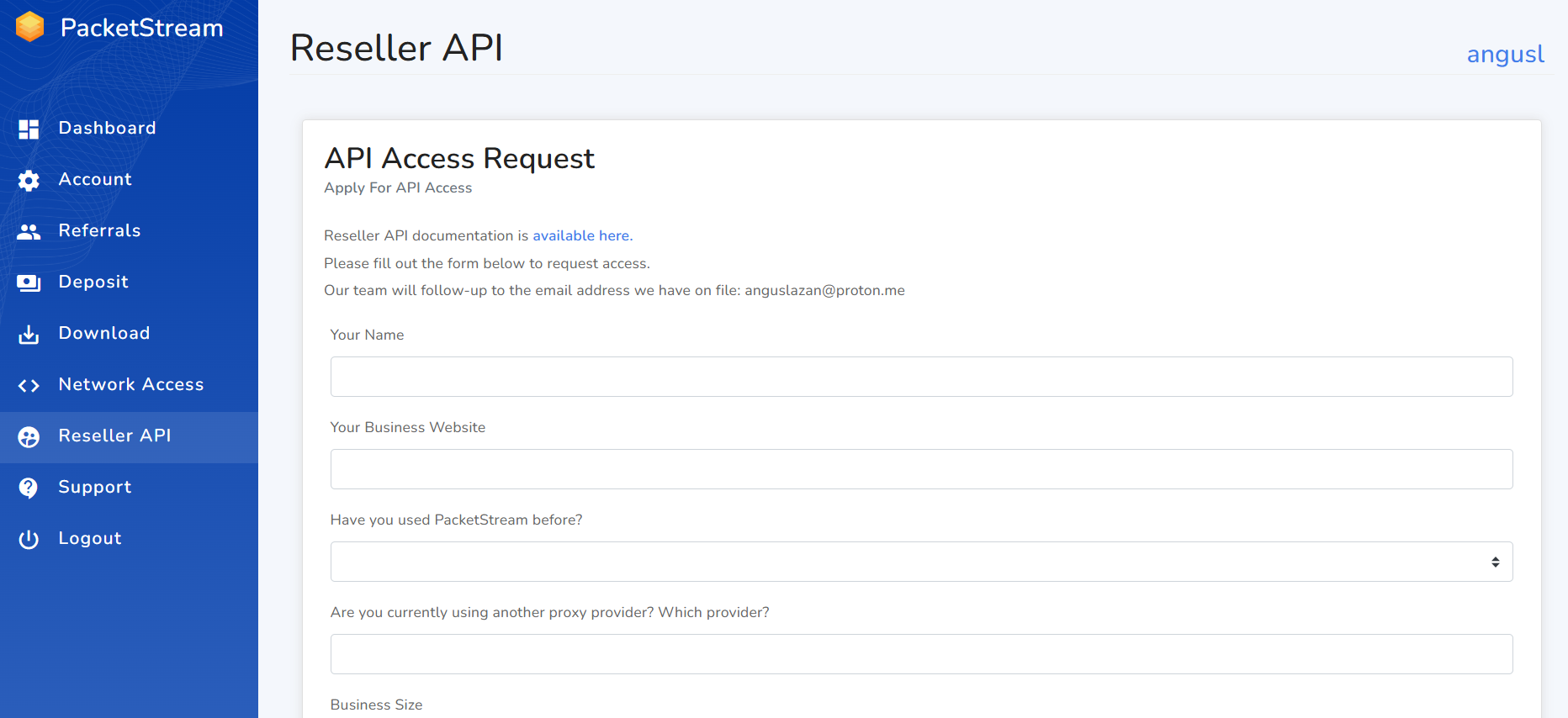The width and height of the screenshot is (1568, 718).
Task: Click the 'API Access Request' heading
Action: click(459, 158)
